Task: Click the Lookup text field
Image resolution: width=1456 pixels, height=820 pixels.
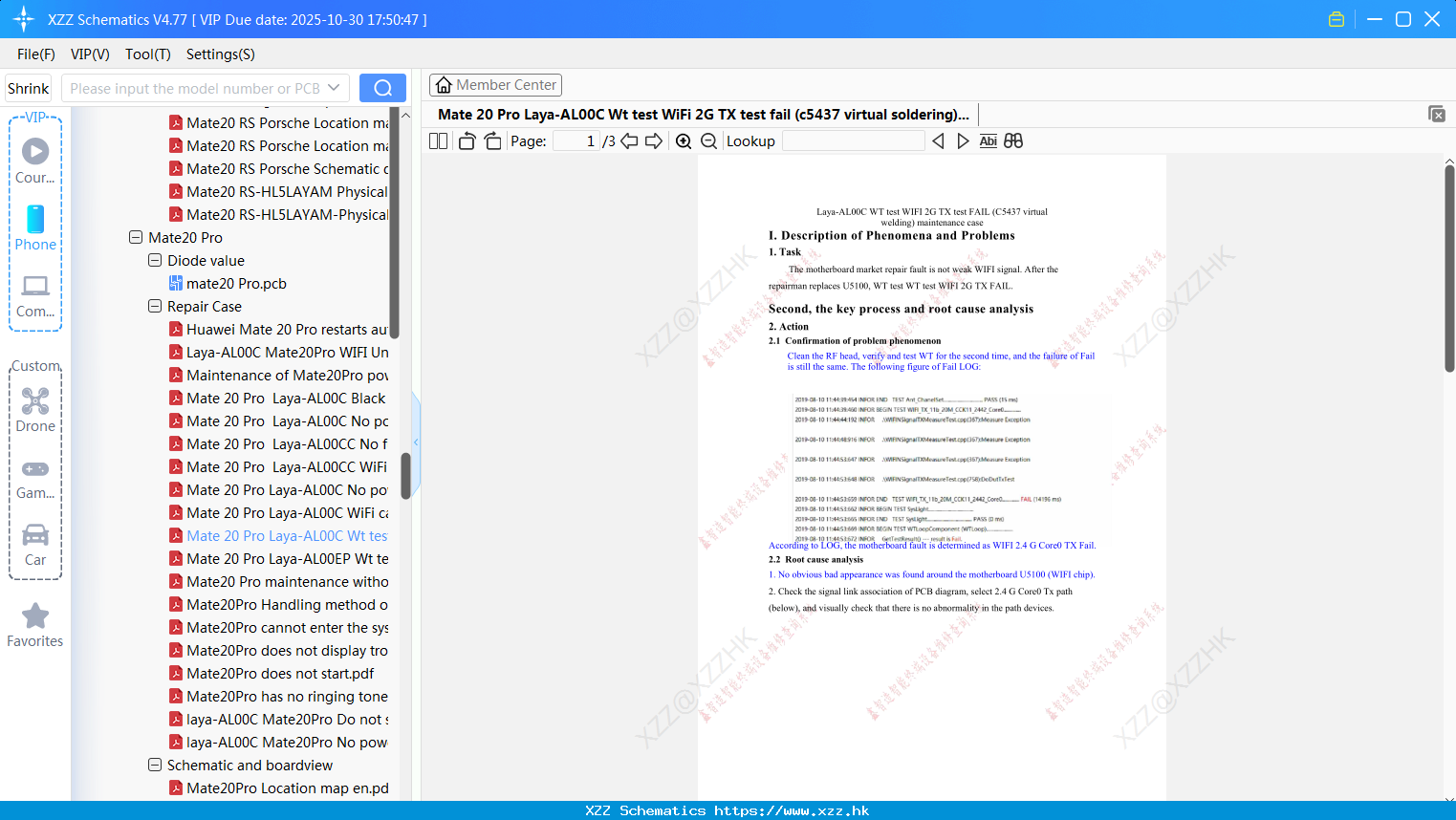Action: [x=854, y=140]
